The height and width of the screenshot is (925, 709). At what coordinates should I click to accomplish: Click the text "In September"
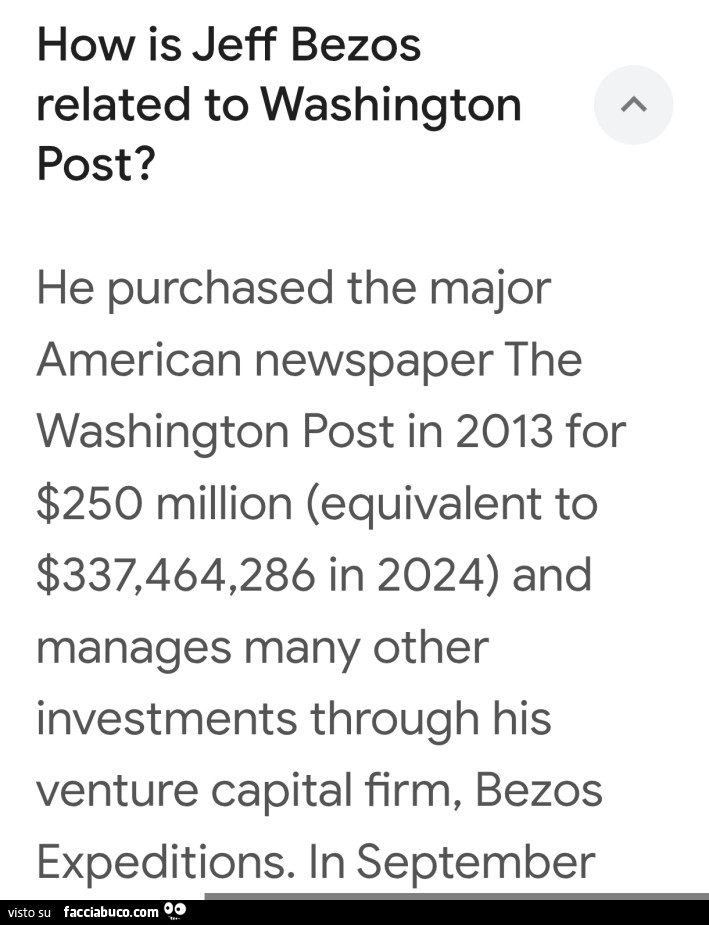click(476, 861)
